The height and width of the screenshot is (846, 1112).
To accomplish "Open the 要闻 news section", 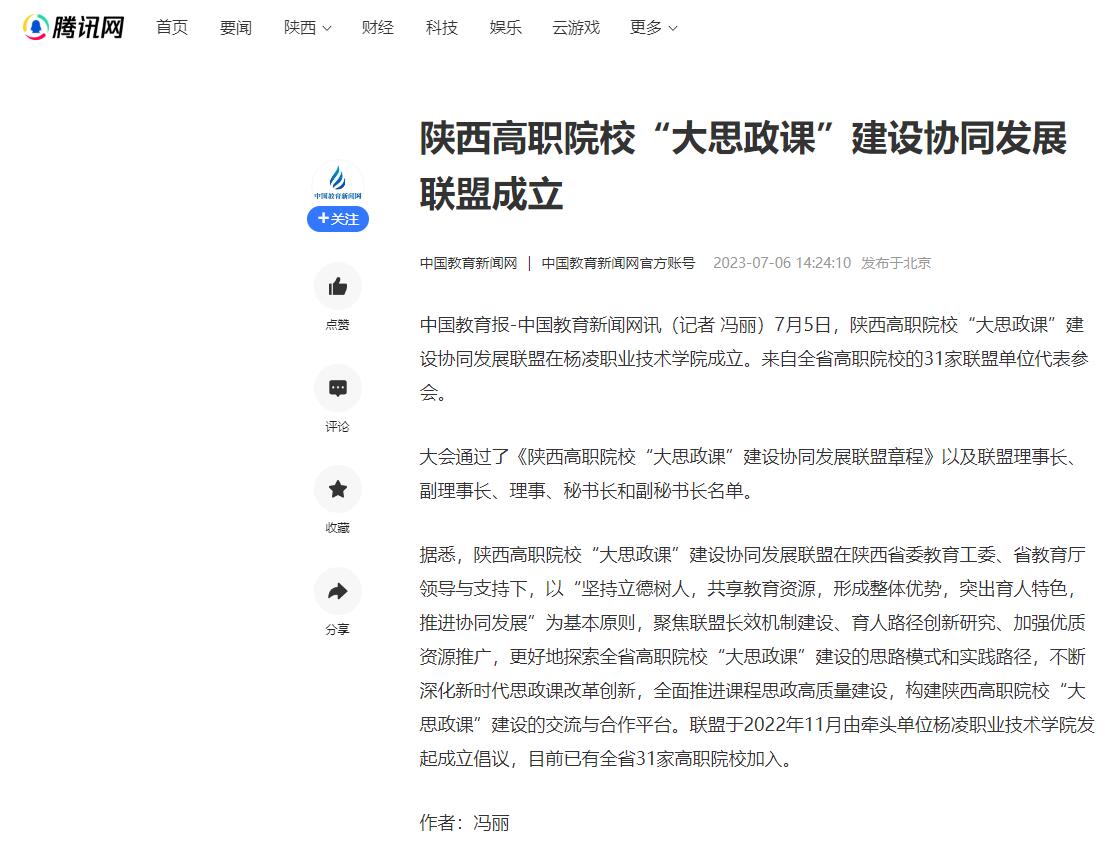I will [236, 28].
